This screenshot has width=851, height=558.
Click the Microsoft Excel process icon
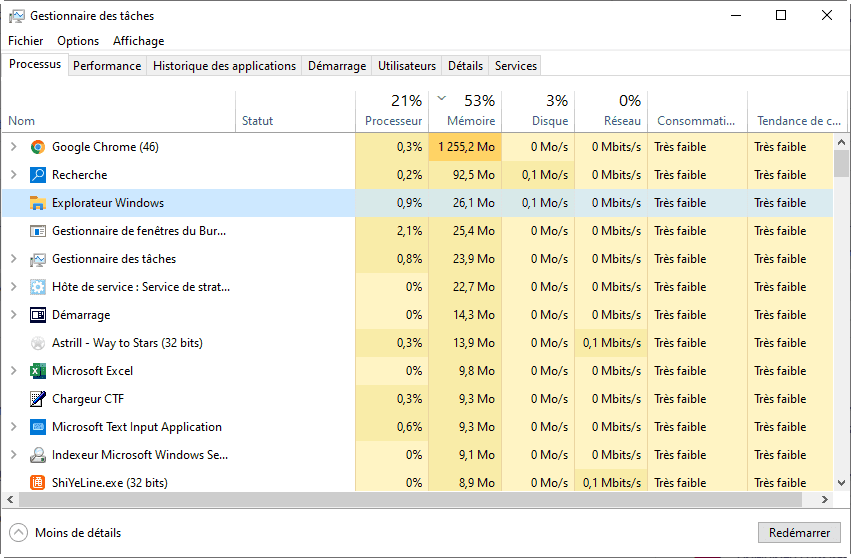(38, 371)
